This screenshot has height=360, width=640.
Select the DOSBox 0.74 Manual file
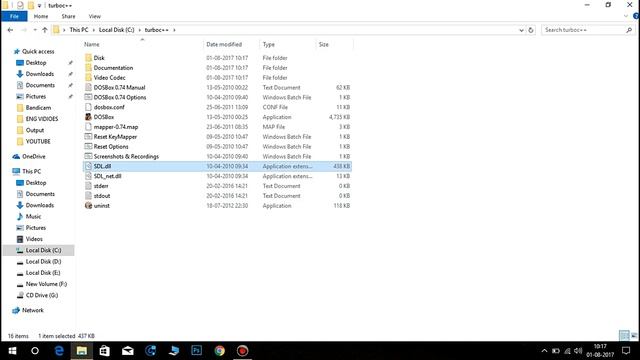119,87
